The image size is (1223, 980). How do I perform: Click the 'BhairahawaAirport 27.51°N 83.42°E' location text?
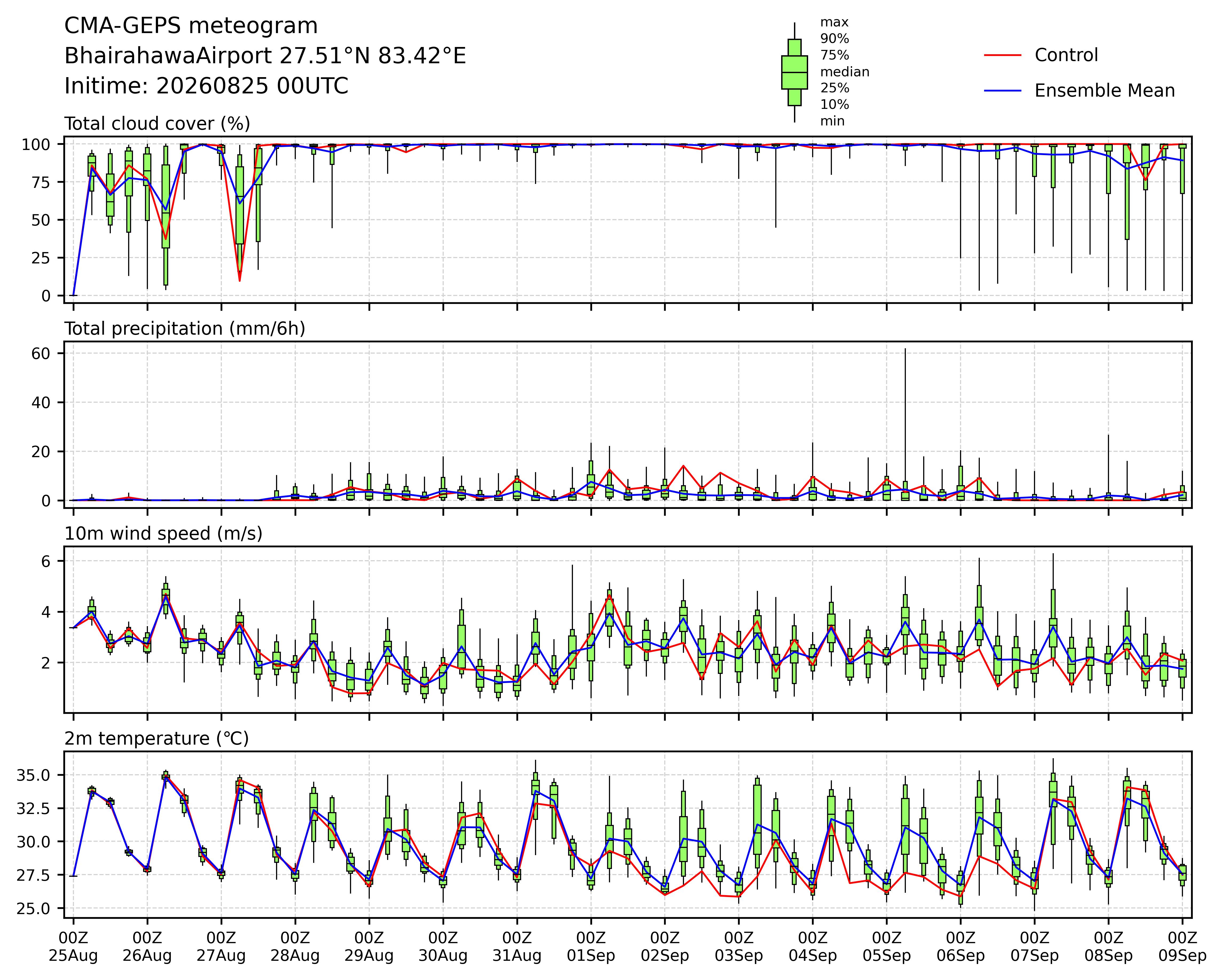(265, 56)
